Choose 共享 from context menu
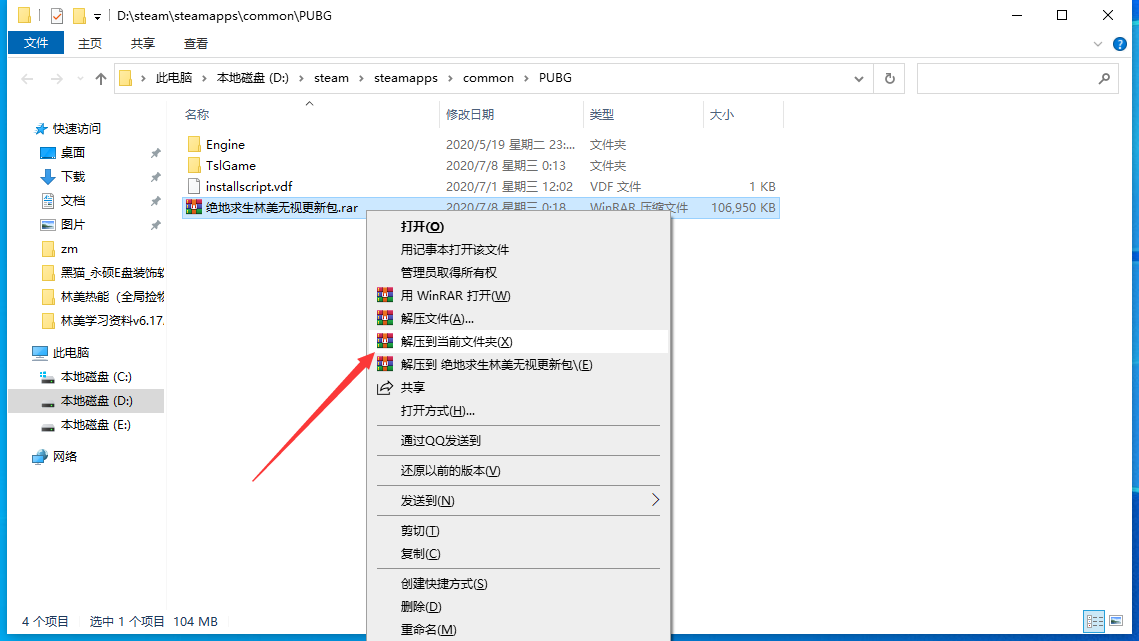The image size is (1139, 641). point(519,387)
